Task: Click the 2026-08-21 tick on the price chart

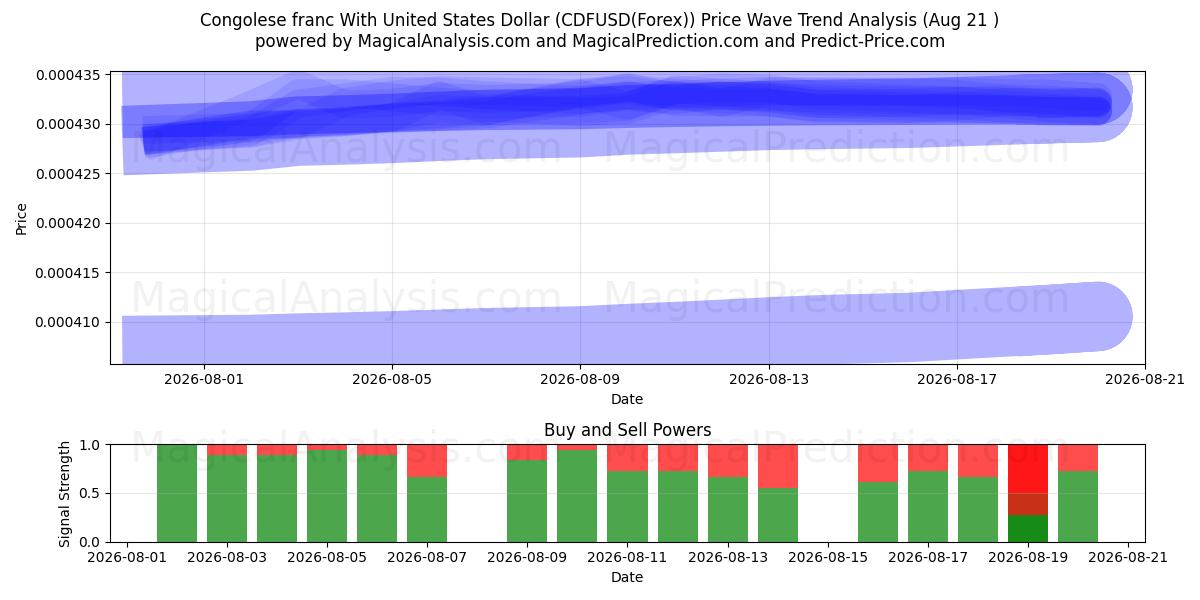Action: (1145, 380)
